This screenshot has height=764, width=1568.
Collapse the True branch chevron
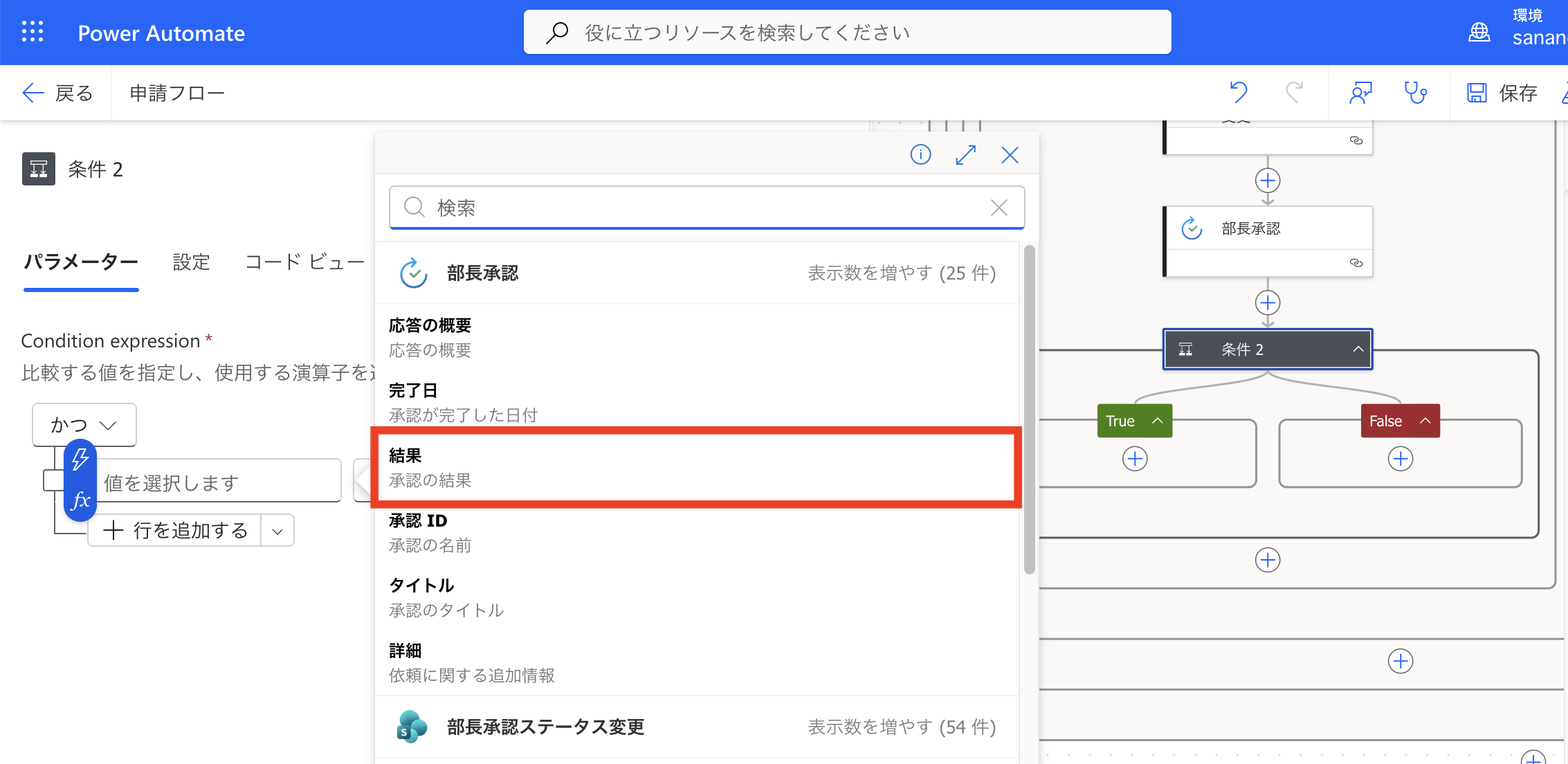[1158, 421]
